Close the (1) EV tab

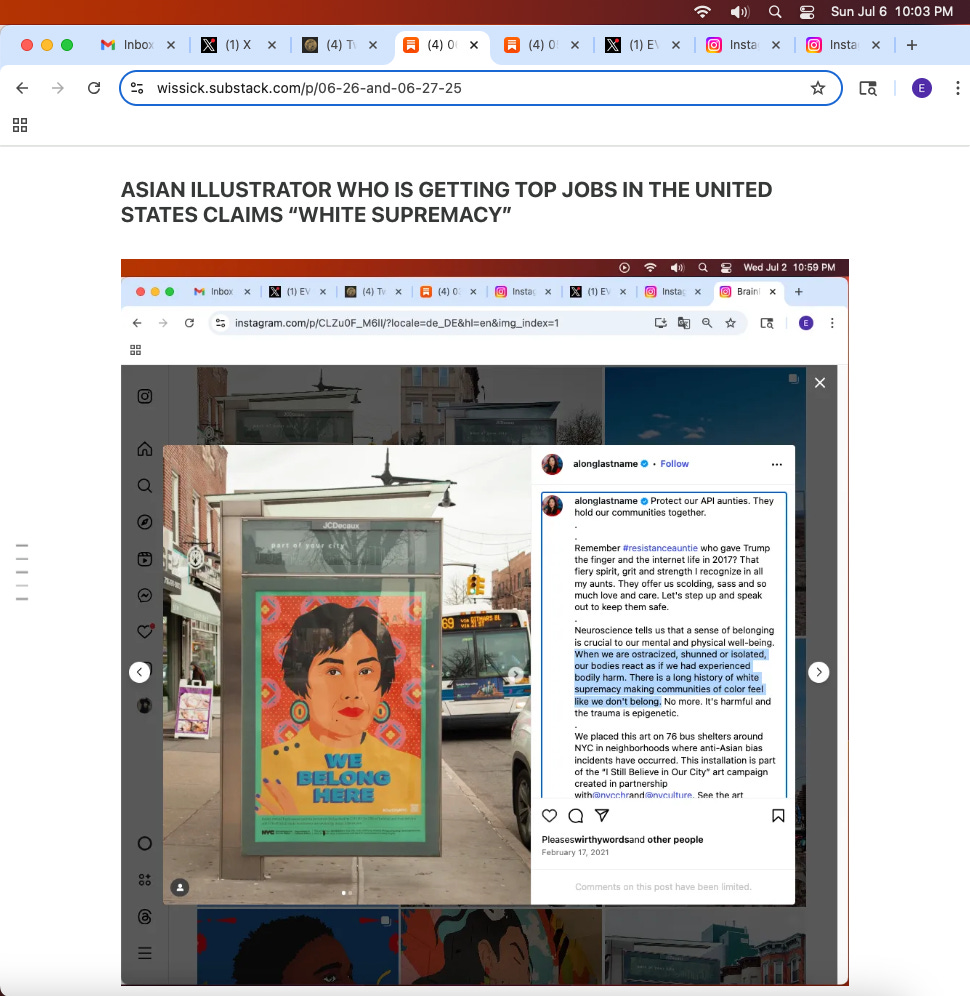(x=676, y=45)
